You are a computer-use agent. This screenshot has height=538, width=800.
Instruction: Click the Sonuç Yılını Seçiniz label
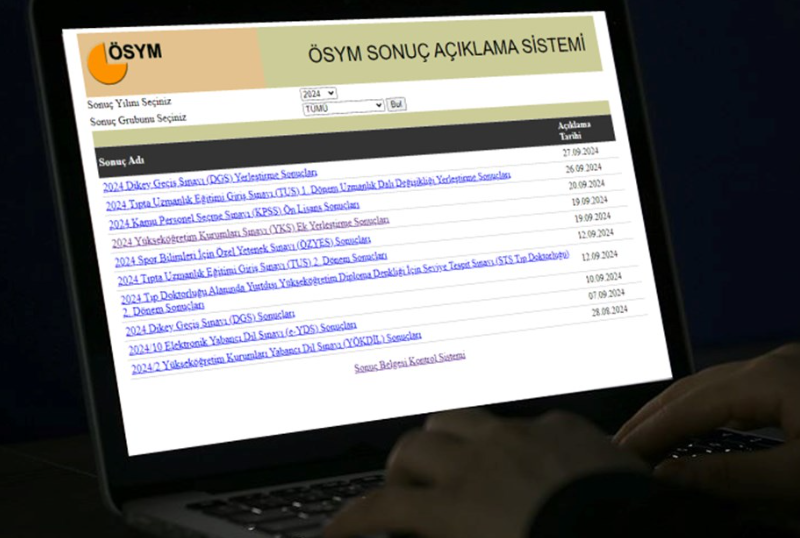[x=129, y=103]
